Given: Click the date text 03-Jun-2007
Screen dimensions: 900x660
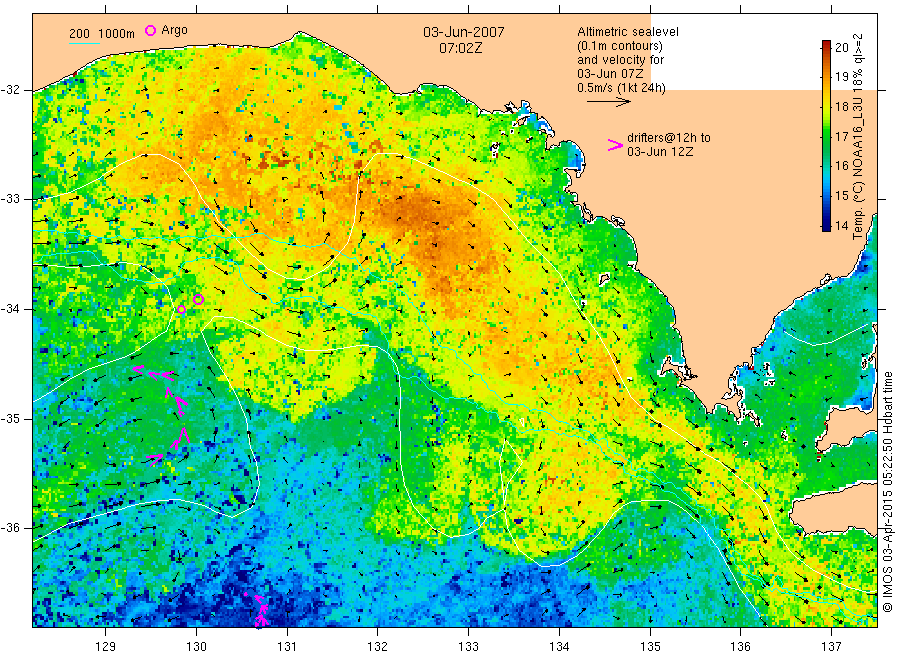Looking at the screenshot, I should tap(464, 32).
